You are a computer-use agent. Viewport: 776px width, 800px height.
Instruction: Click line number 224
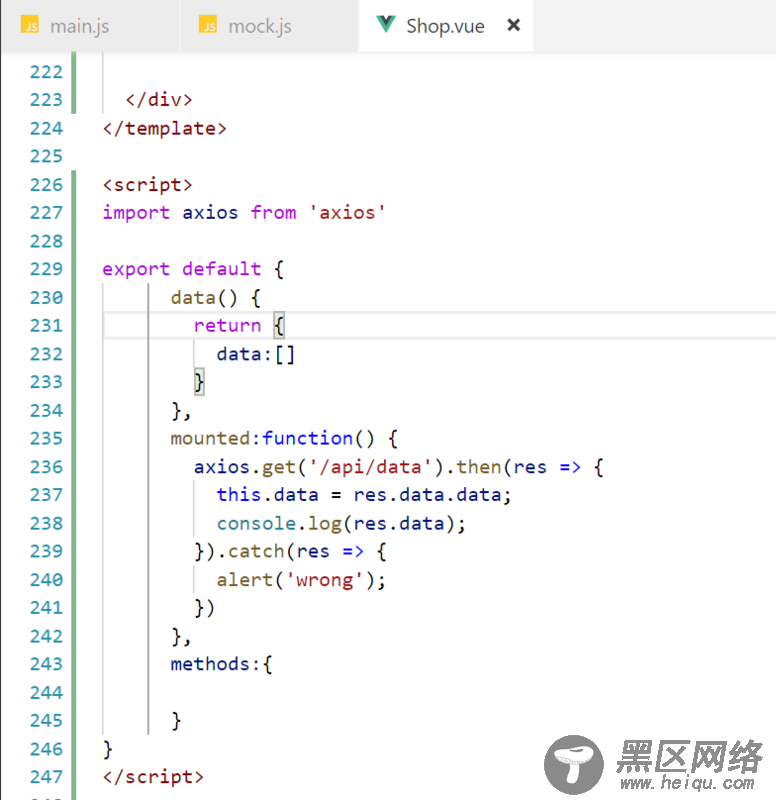click(x=46, y=128)
